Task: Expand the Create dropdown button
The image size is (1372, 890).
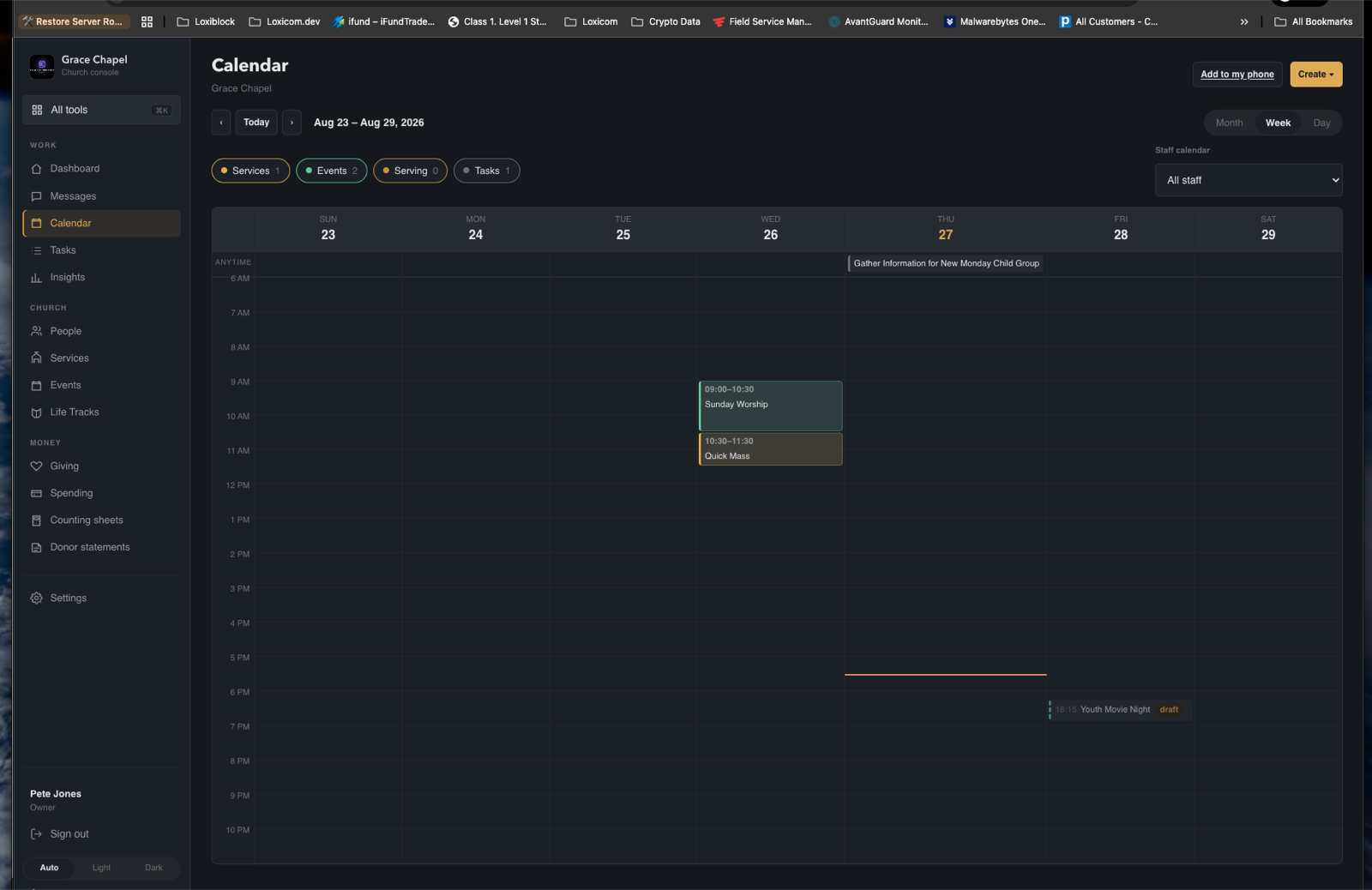Action: (1316, 75)
